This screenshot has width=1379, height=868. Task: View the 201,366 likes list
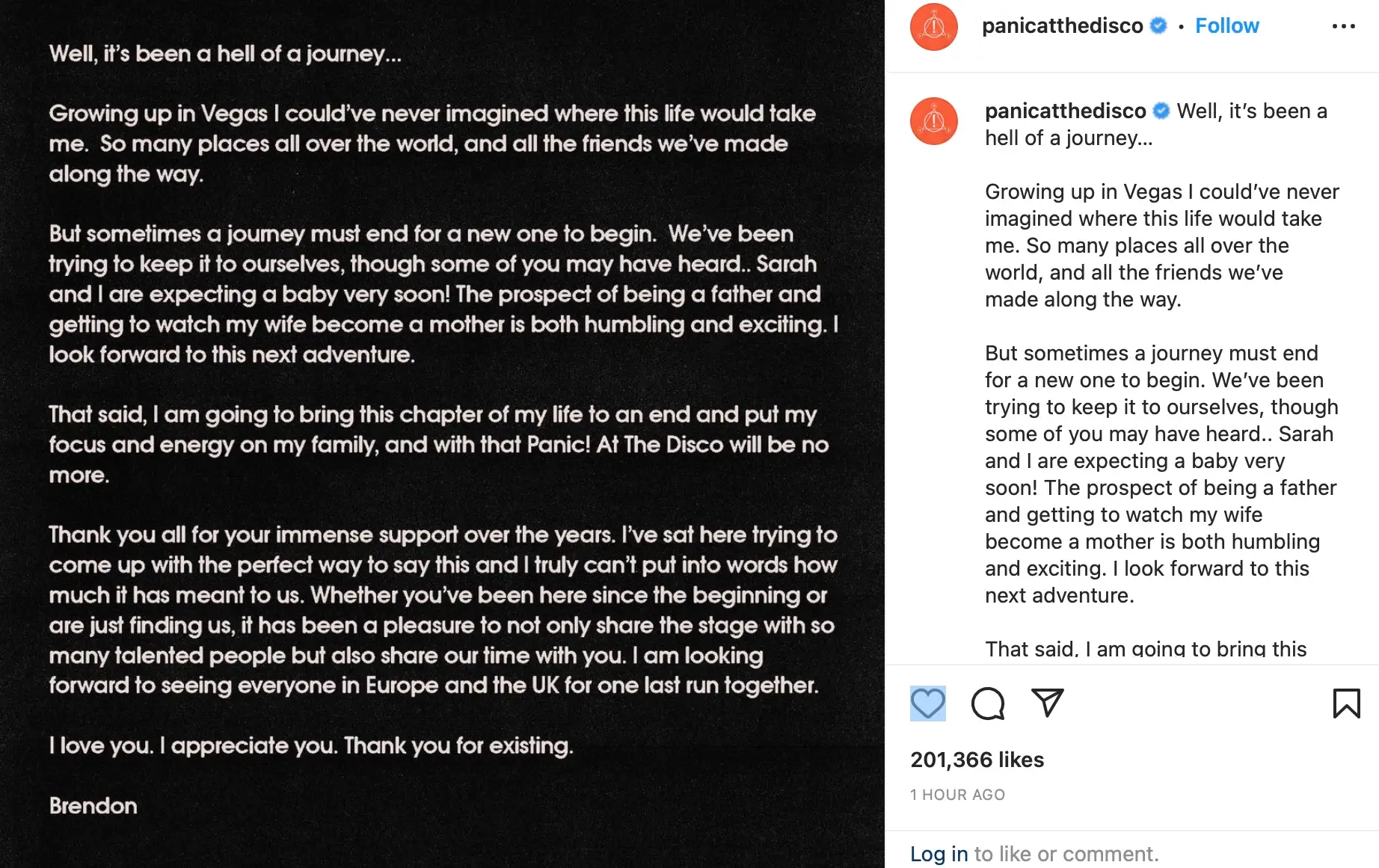pyautogui.click(x=977, y=760)
